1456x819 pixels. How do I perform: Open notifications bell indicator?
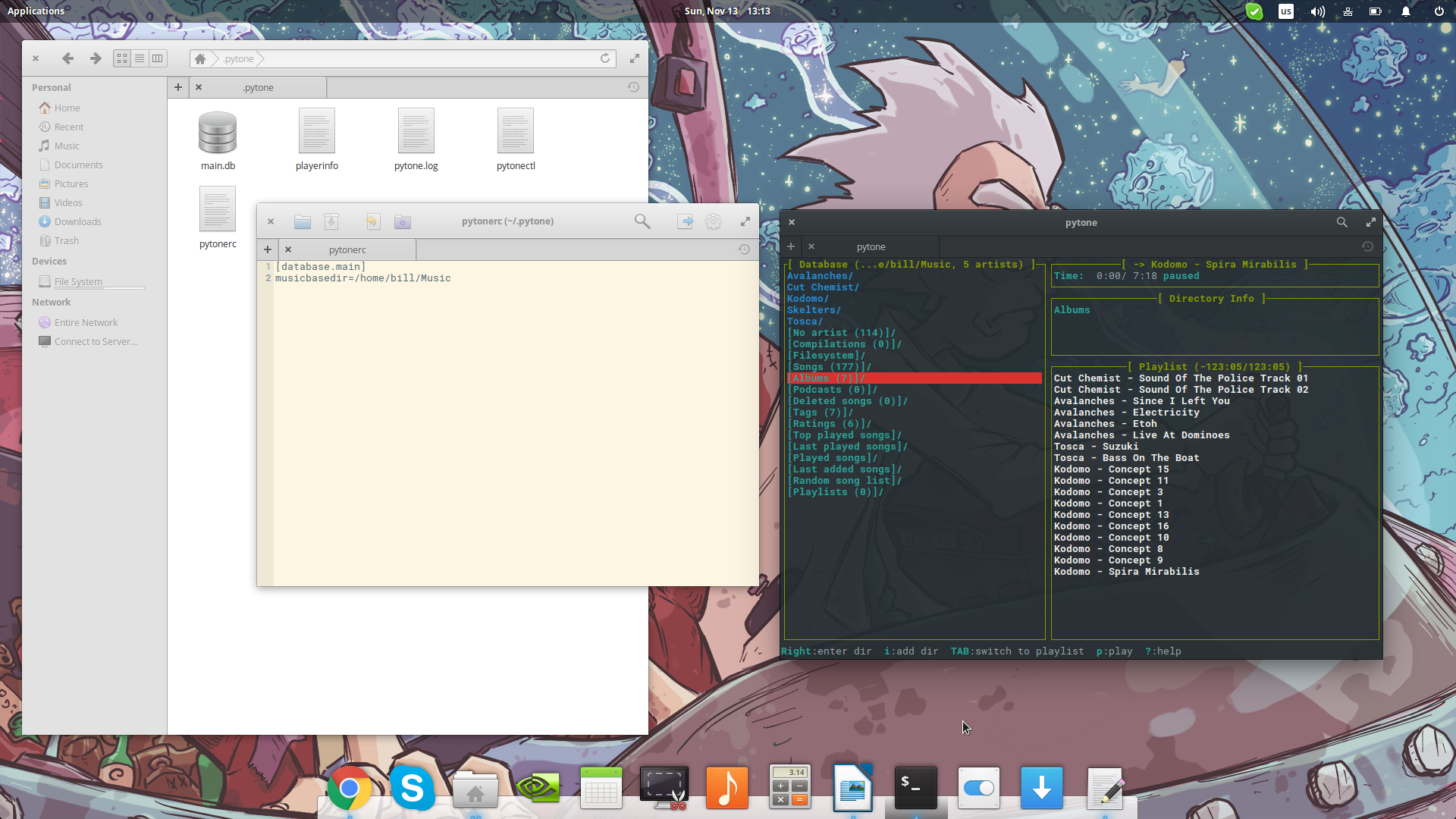pos(1406,11)
